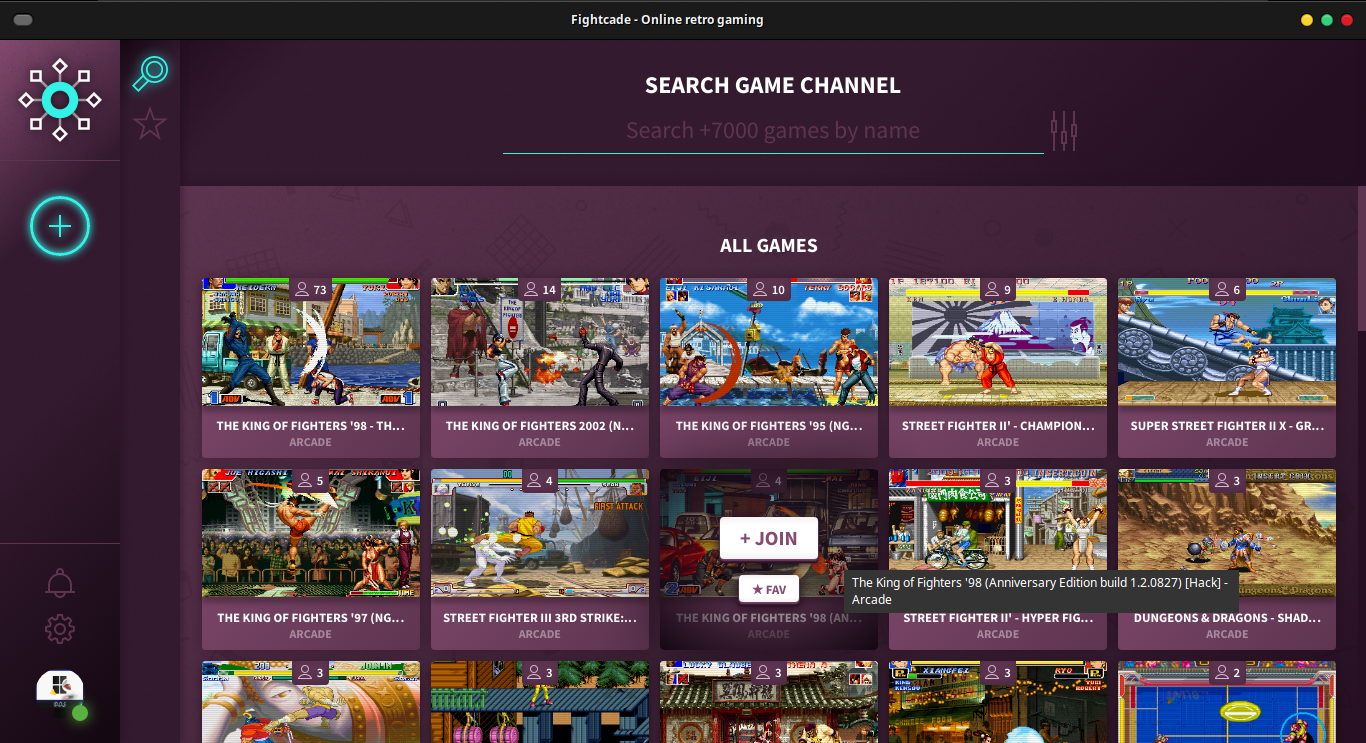The height and width of the screenshot is (743, 1366).
Task: Click the 'STREET FIGHTER II' - CHAMPION...' title
Action: point(998,426)
